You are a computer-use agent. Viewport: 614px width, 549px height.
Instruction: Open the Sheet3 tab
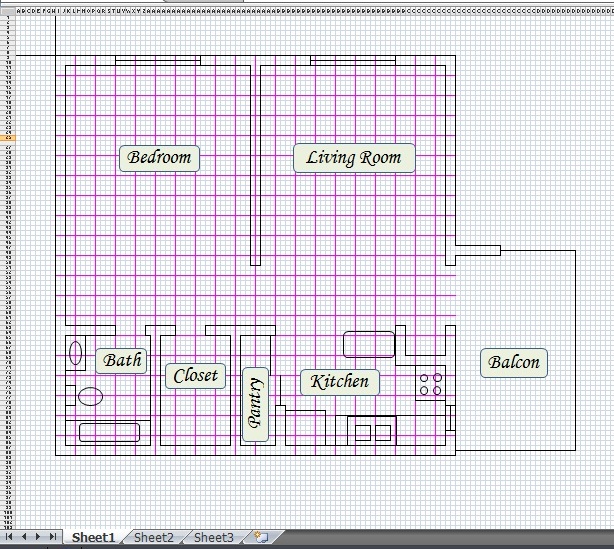(213, 537)
